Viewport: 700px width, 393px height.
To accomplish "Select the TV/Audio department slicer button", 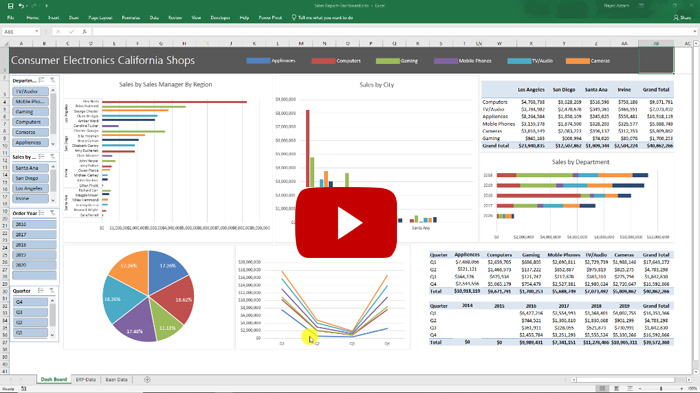I will 31,92.
